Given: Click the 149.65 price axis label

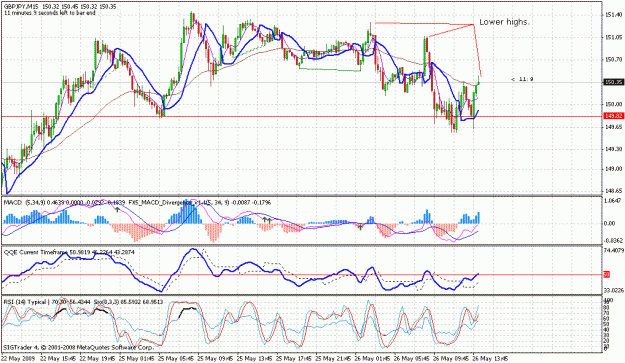Looking at the screenshot, I should coord(614,127).
